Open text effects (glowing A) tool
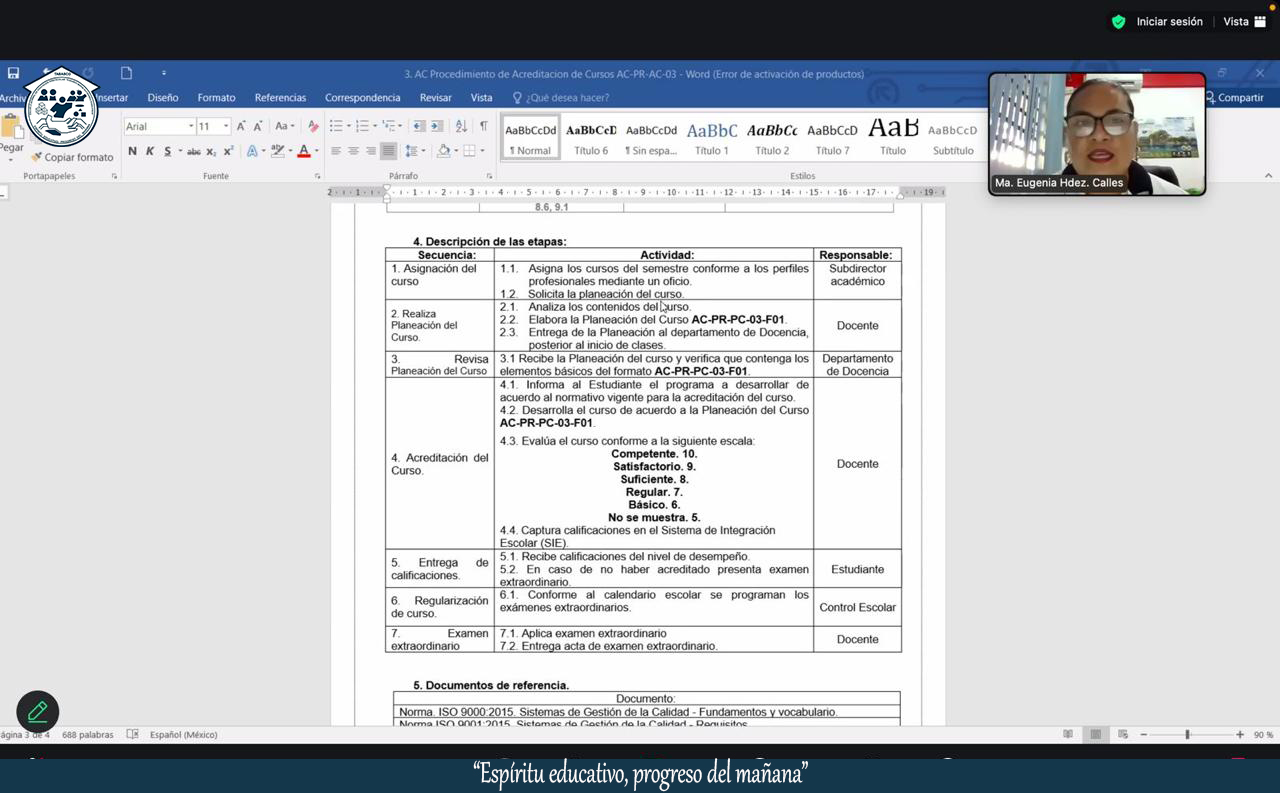This screenshot has width=1280, height=793. [251, 151]
